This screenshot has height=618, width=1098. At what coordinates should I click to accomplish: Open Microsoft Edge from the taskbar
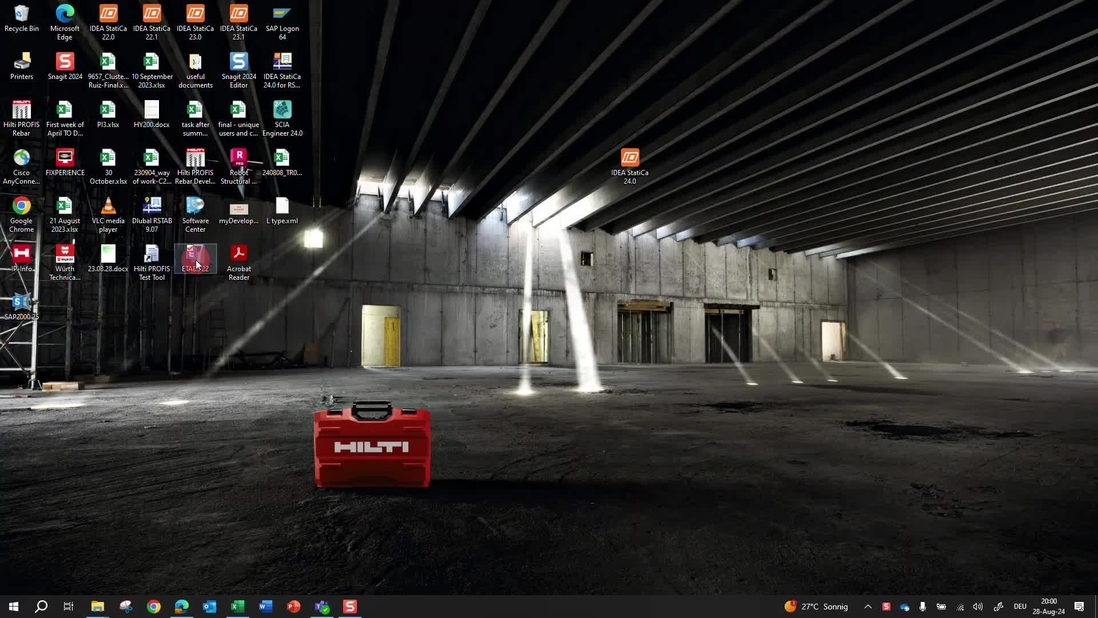181,606
